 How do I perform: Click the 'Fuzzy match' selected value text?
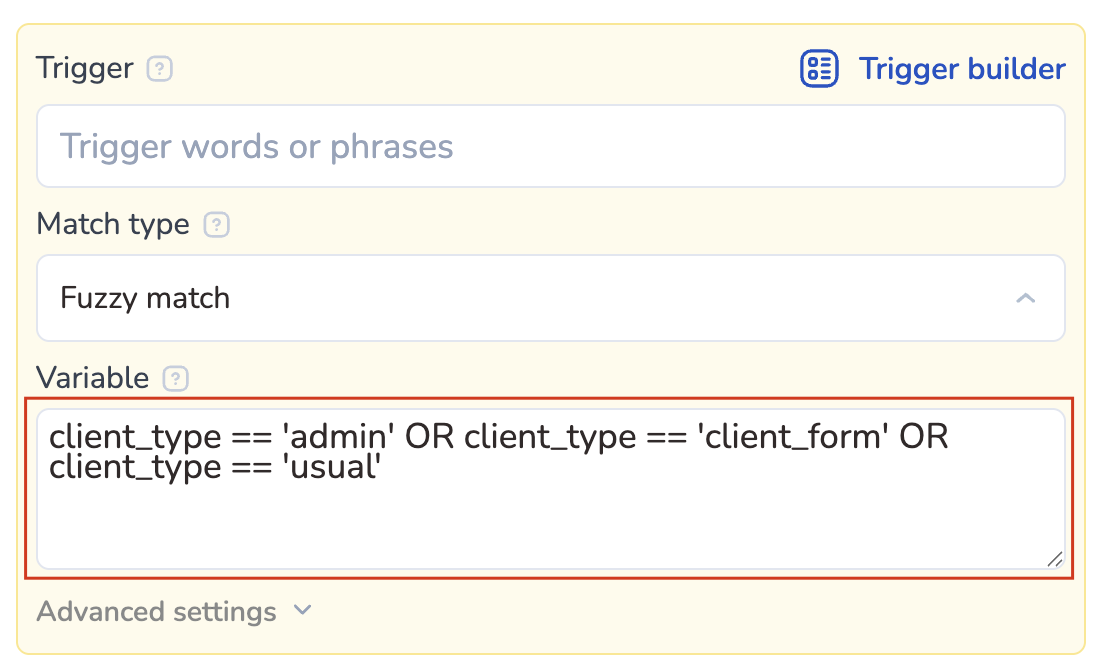[145, 298]
